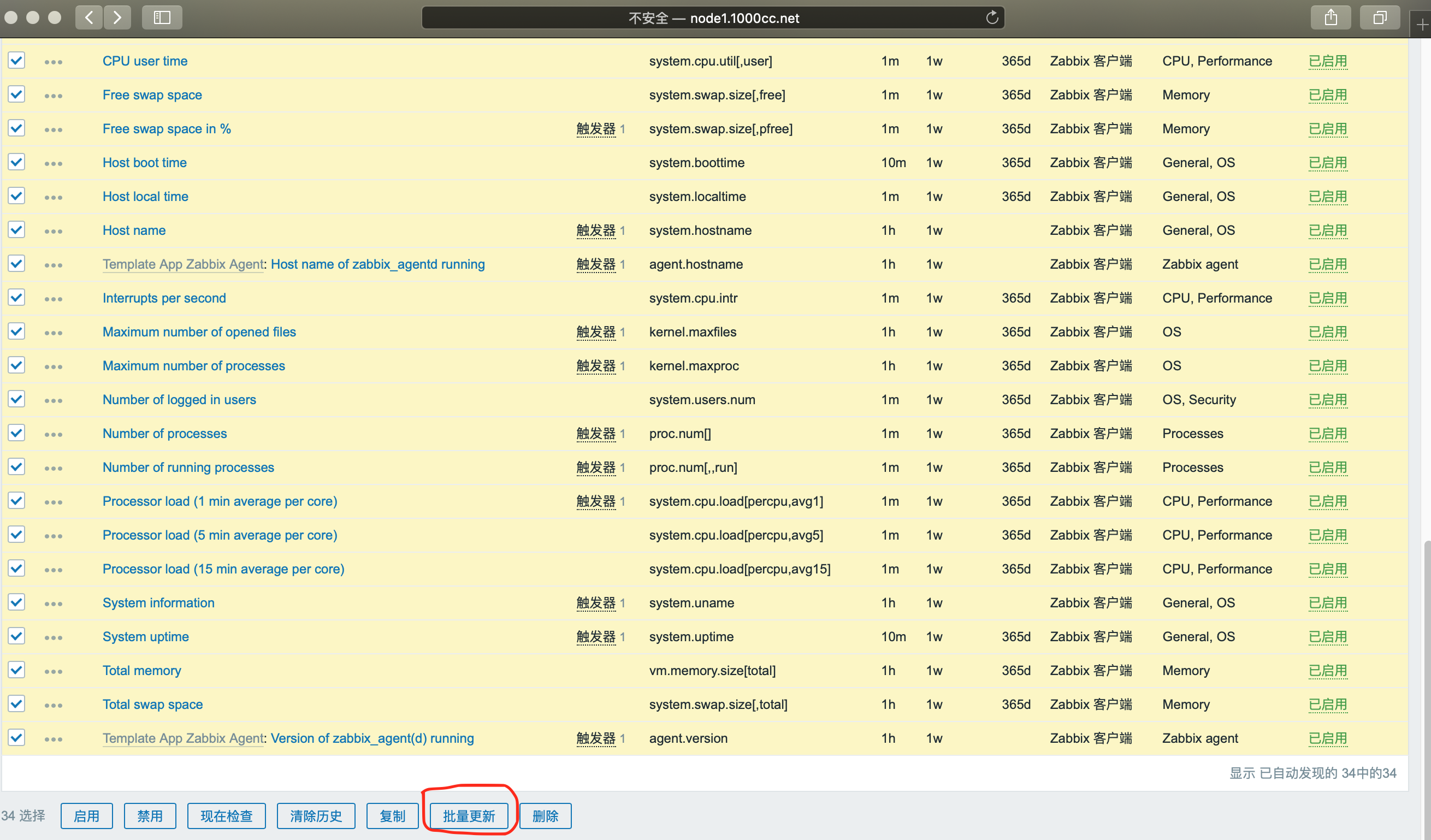Viewport: 1431px width, 840px height.
Task: Show all tabs overview icon
Action: pyautogui.click(x=1379, y=17)
